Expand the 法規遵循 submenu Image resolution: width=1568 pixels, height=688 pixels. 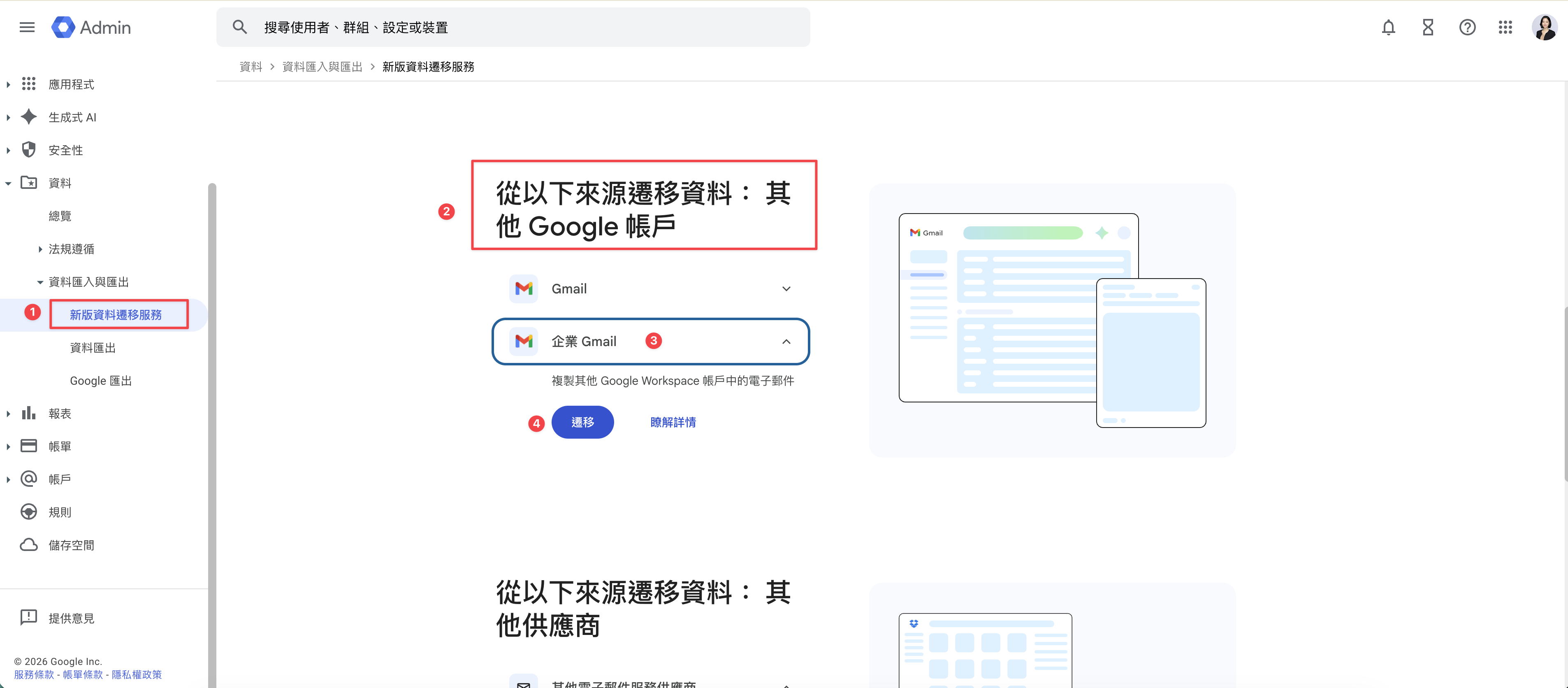(x=40, y=249)
